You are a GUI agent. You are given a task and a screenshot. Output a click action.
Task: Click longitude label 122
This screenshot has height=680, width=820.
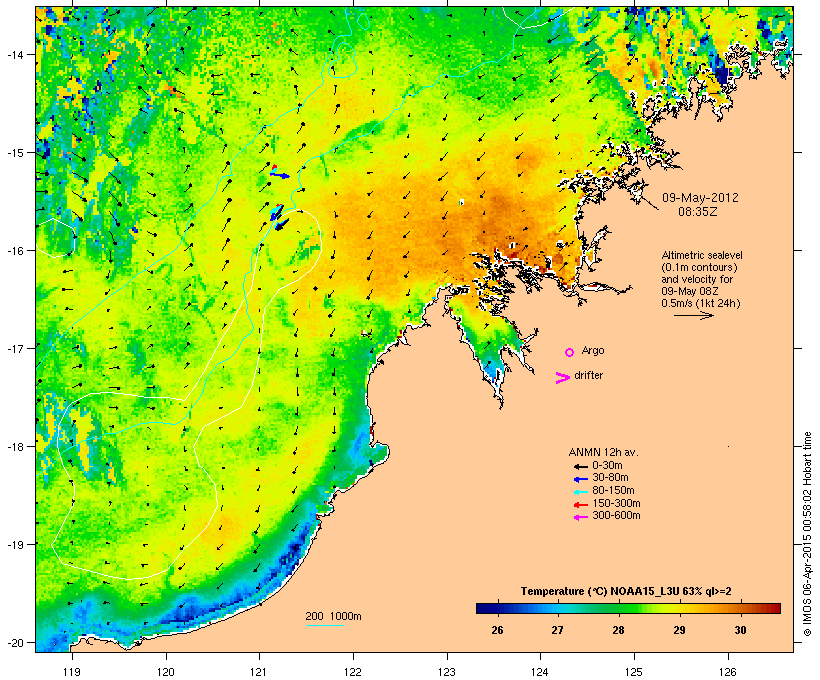coord(353,672)
